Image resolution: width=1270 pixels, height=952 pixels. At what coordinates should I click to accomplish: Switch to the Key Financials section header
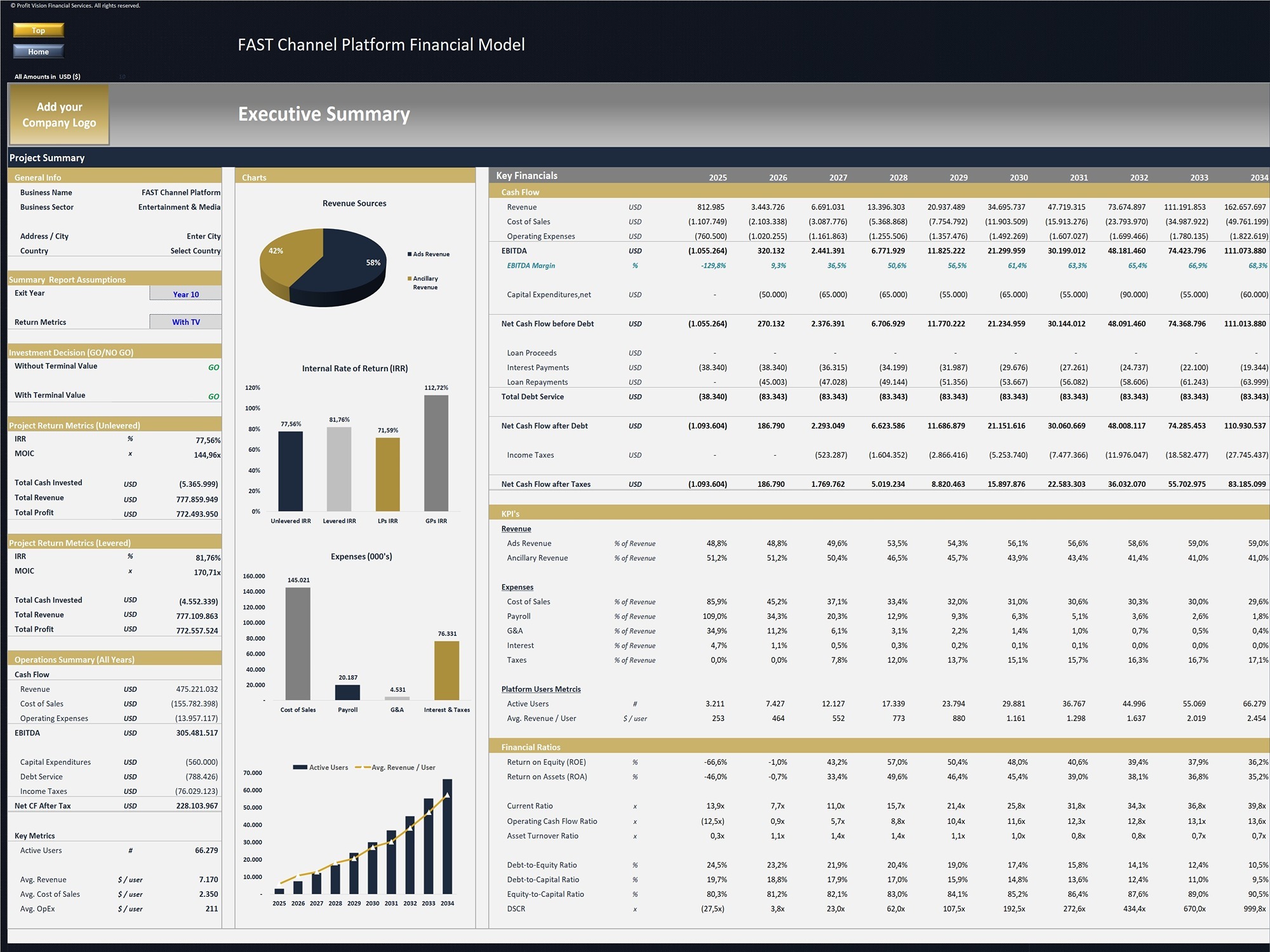point(527,175)
